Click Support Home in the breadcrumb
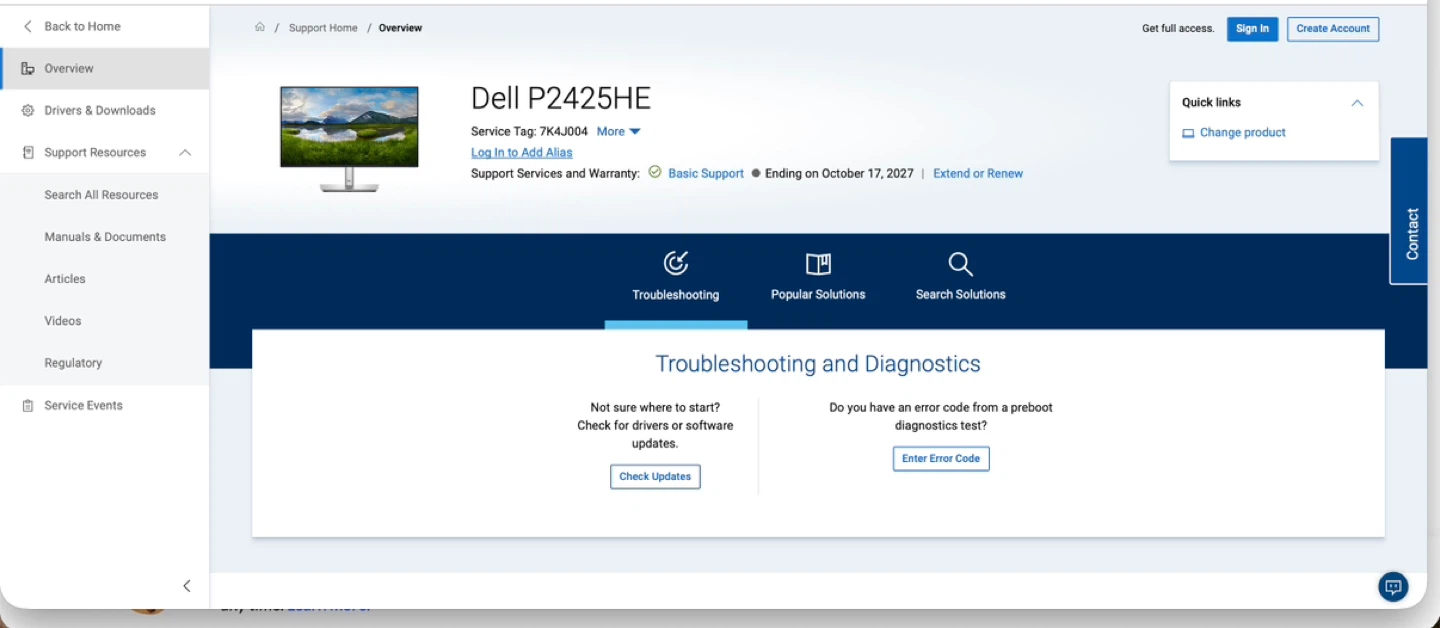Screen dimensions: 1440x628 click(323, 28)
